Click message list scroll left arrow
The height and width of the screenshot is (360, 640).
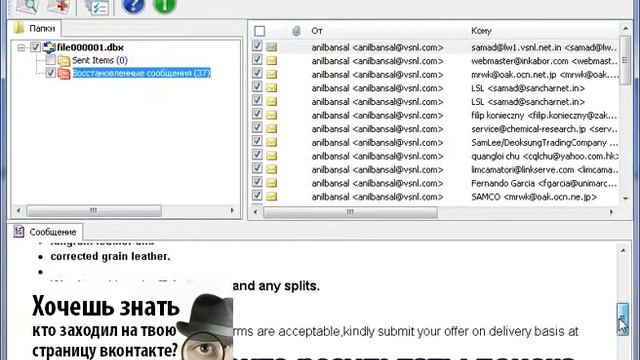[256, 212]
